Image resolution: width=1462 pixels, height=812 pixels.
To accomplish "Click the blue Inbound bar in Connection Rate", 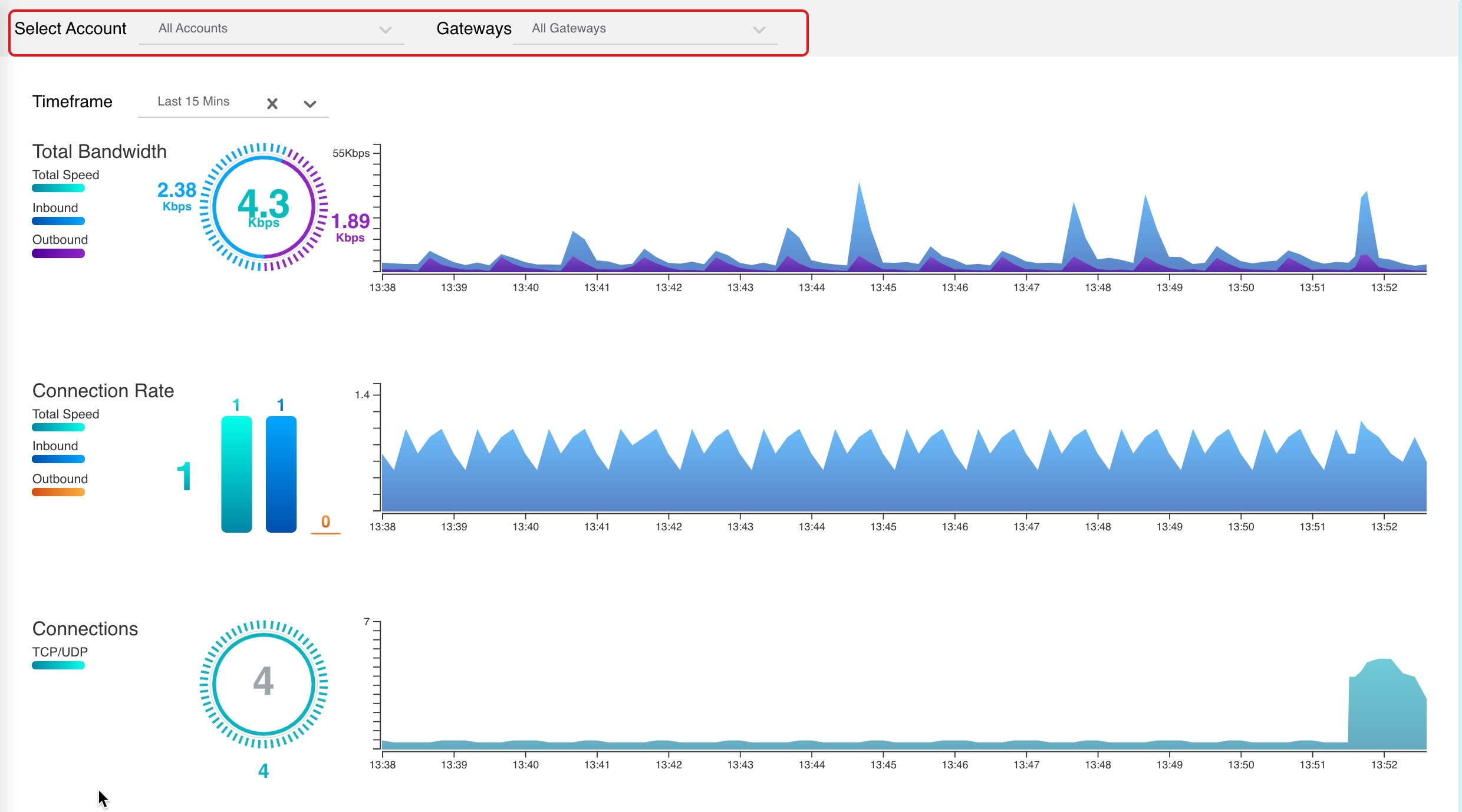I will 281,474.
